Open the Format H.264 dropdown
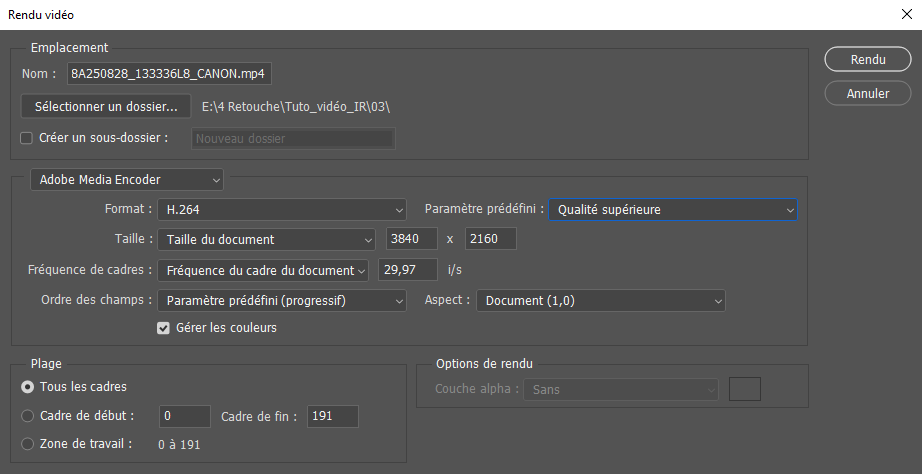Screen dimensions: 922x474 (282, 210)
